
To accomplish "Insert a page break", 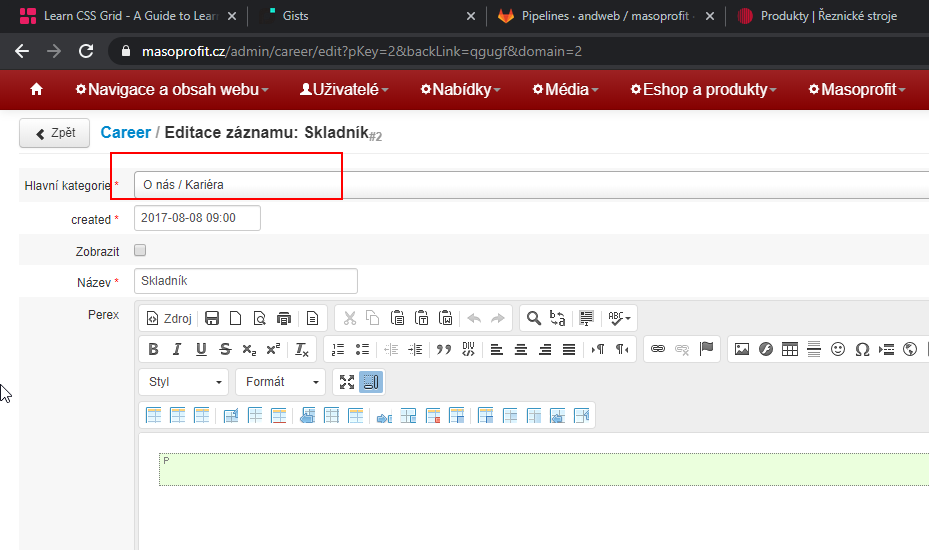I will (x=886, y=349).
